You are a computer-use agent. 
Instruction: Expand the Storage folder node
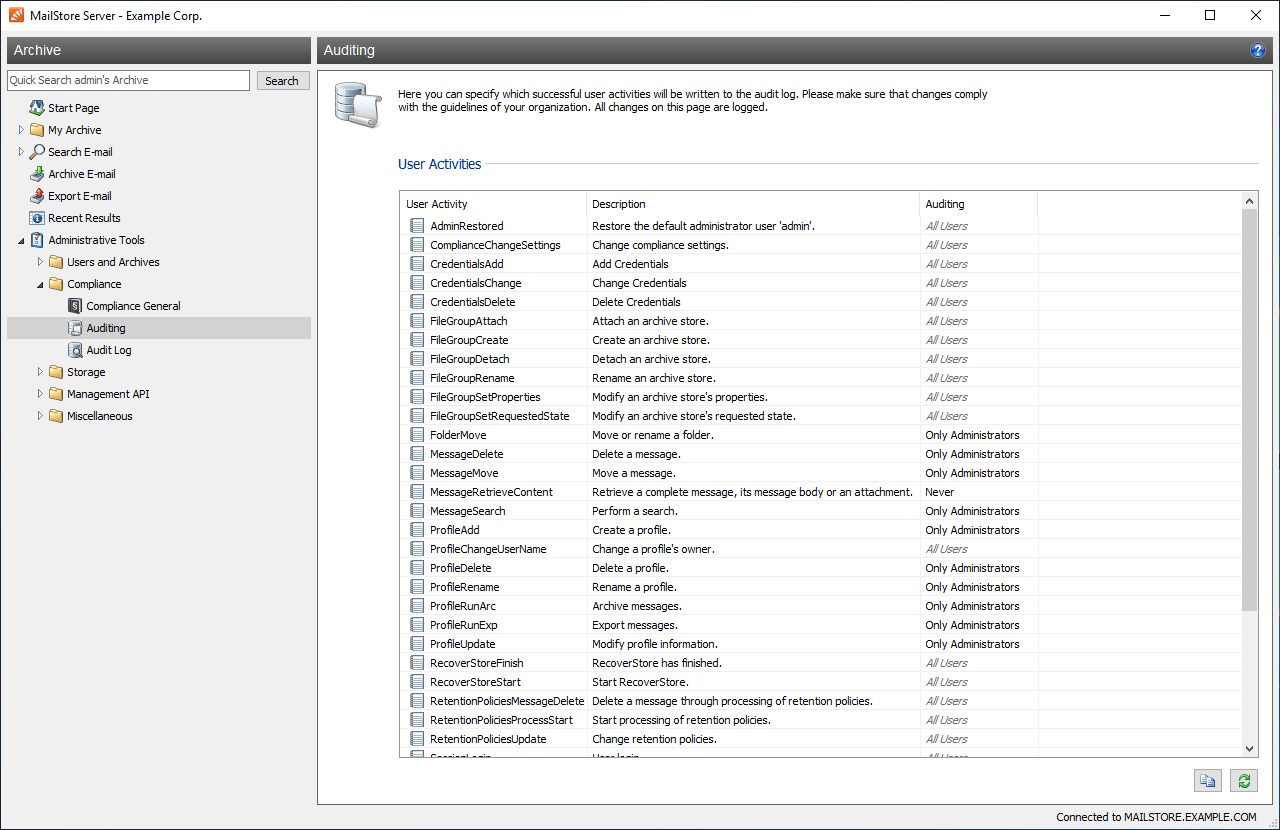[x=40, y=372]
